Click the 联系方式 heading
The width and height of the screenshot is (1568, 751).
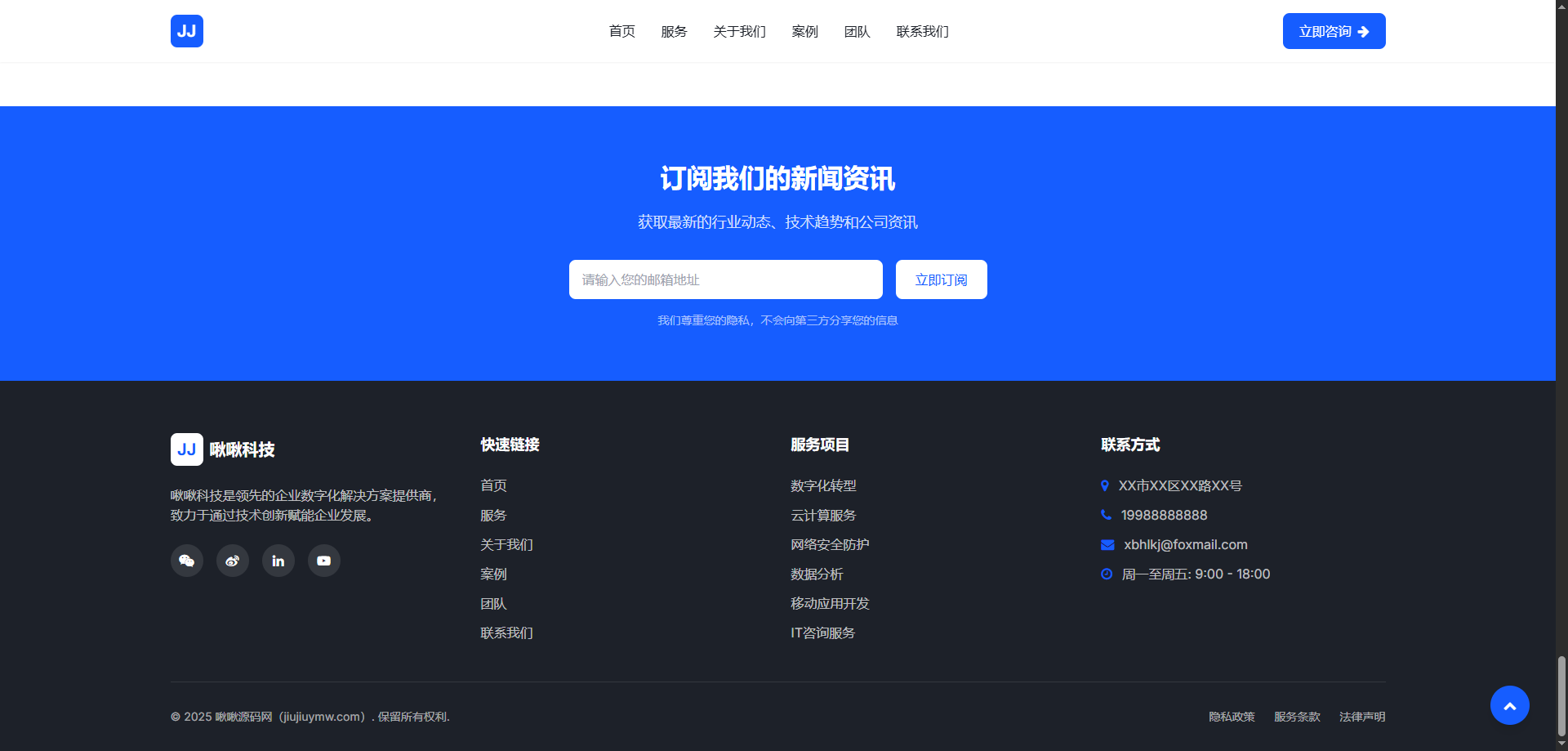(x=1131, y=445)
